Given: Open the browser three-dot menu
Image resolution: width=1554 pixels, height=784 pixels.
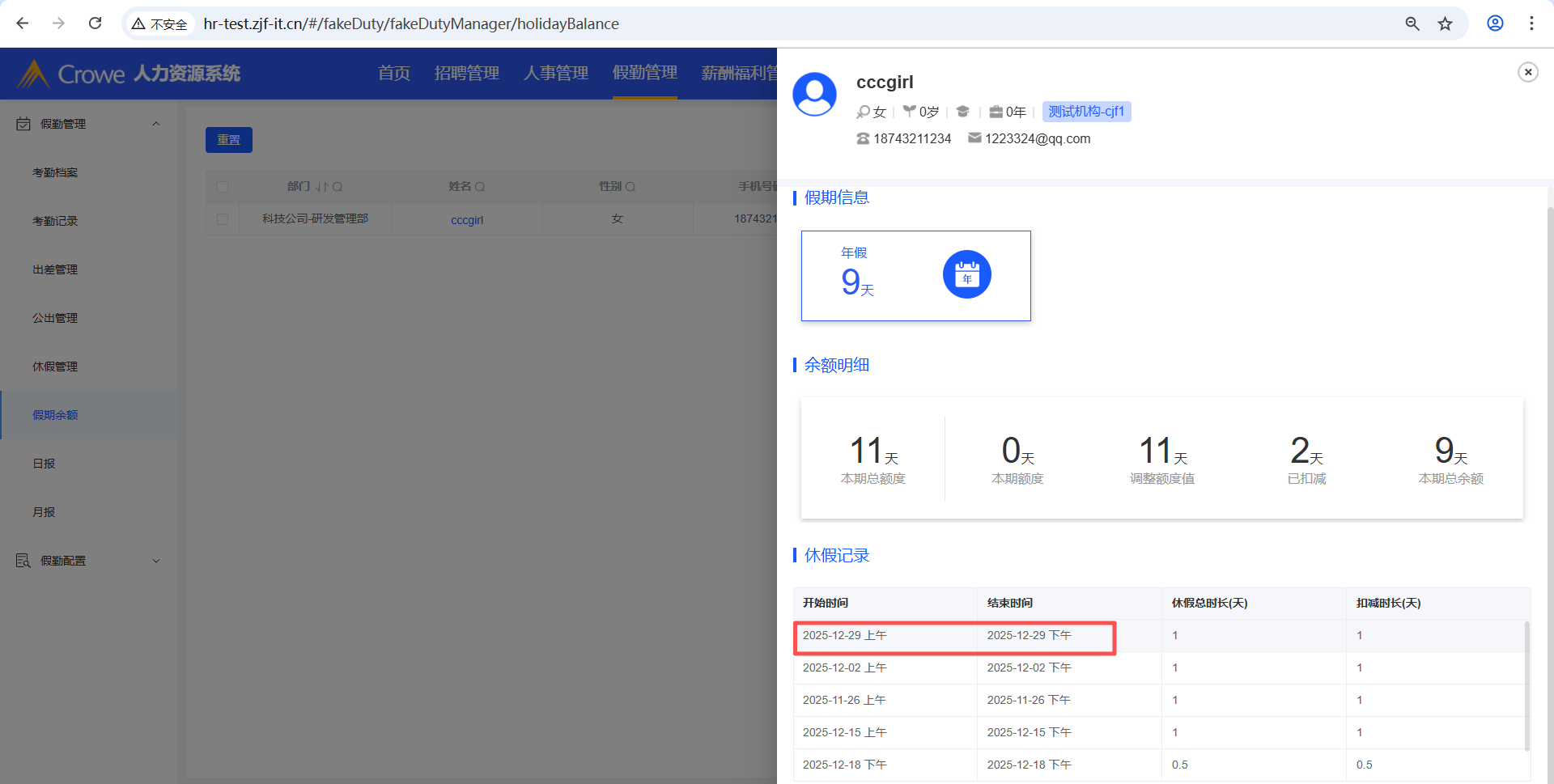Looking at the screenshot, I should coord(1531,23).
